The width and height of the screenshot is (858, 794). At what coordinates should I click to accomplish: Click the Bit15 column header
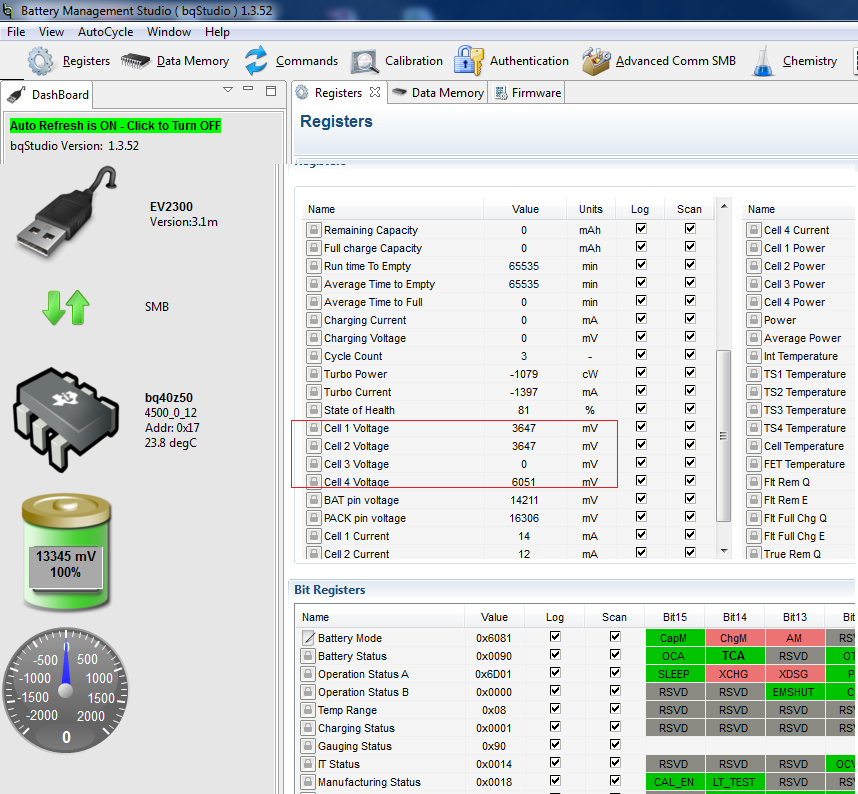point(675,617)
